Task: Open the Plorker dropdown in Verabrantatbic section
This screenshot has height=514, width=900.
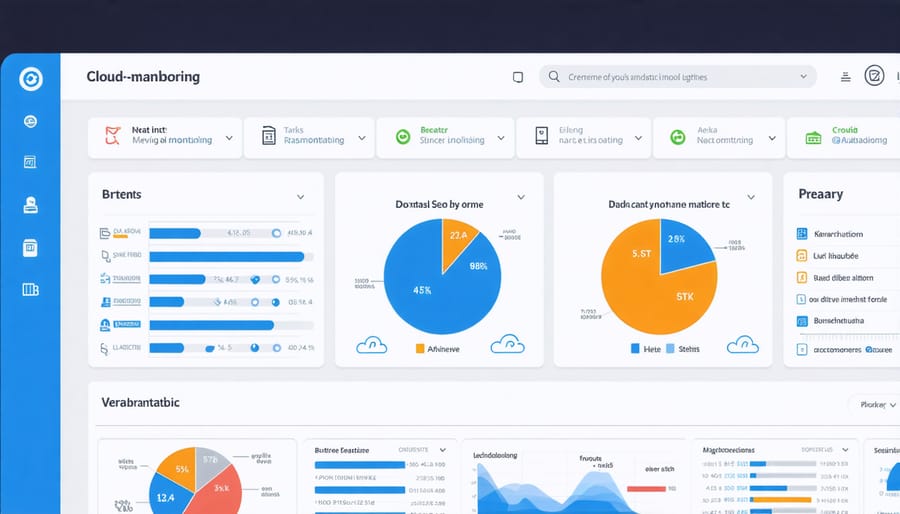Action: click(878, 405)
